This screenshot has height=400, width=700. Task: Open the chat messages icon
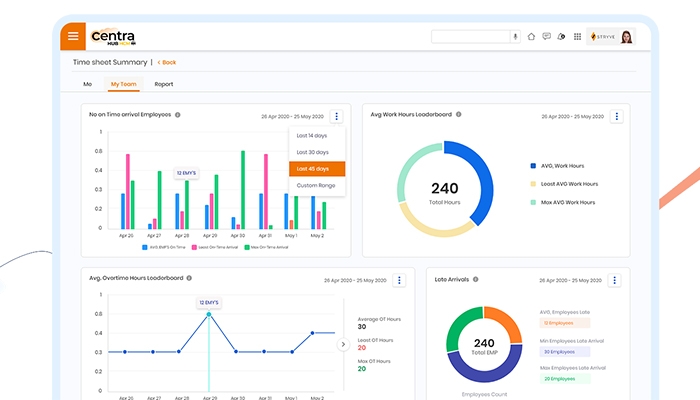click(x=547, y=37)
